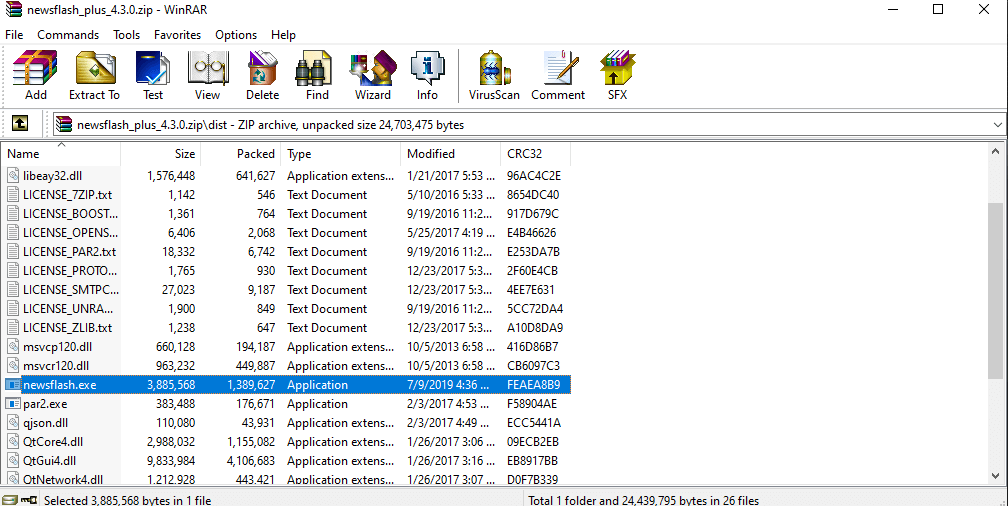Image resolution: width=1008 pixels, height=506 pixels.
Task: Click status total 24,439,795 bytes text
Action: click(x=644, y=500)
